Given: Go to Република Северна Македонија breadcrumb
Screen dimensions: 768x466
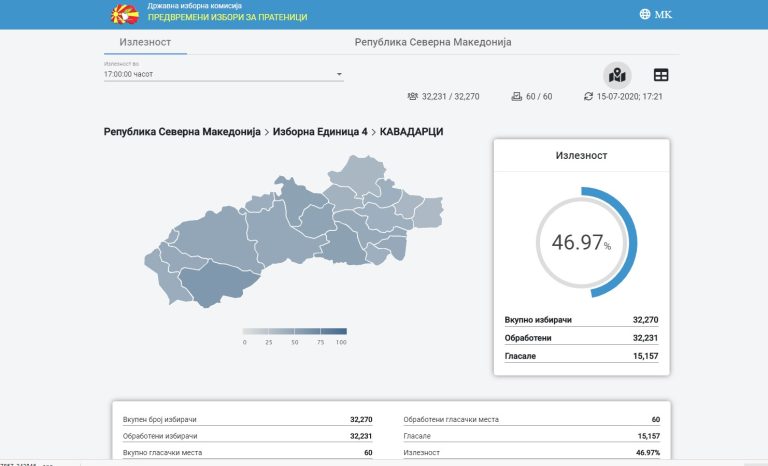Looking at the screenshot, I should [182, 132].
